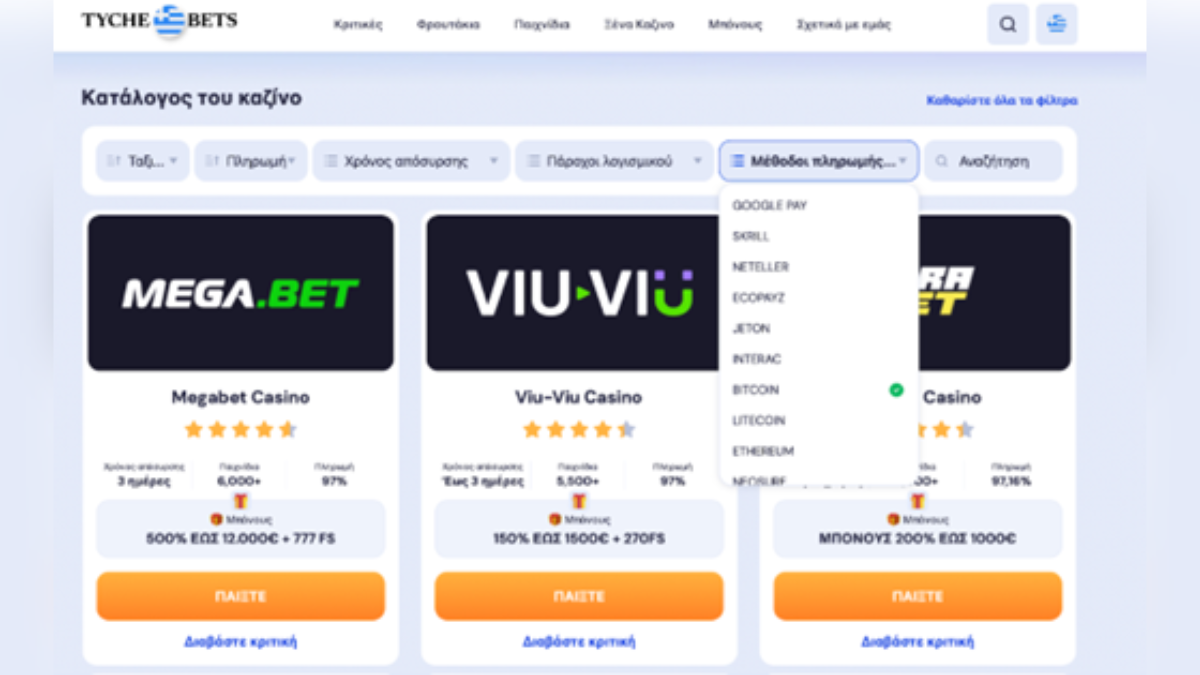Open the search magnifier icon in header
This screenshot has width=1200, height=675.
click(1007, 25)
